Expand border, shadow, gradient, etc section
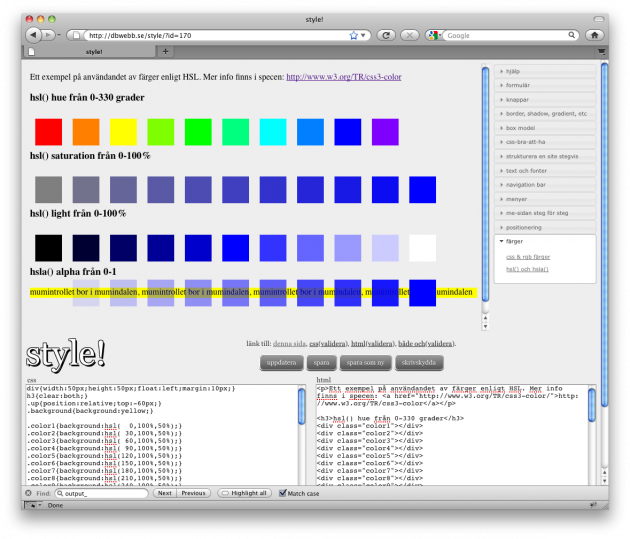 pyautogui.click(x=545, y=114)
